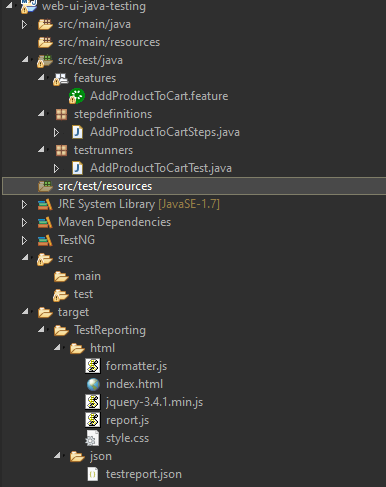Click the JRE System Library icon
The image size is (386, 487).
point(45,204)
